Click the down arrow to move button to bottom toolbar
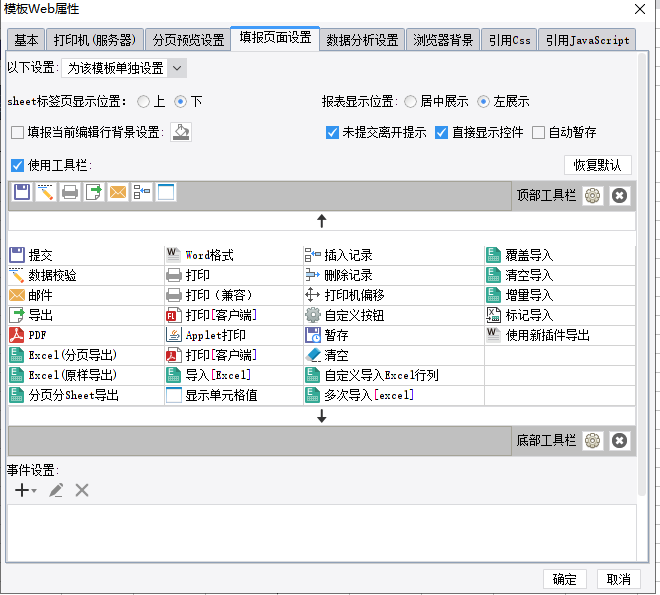 pos(322,416)
